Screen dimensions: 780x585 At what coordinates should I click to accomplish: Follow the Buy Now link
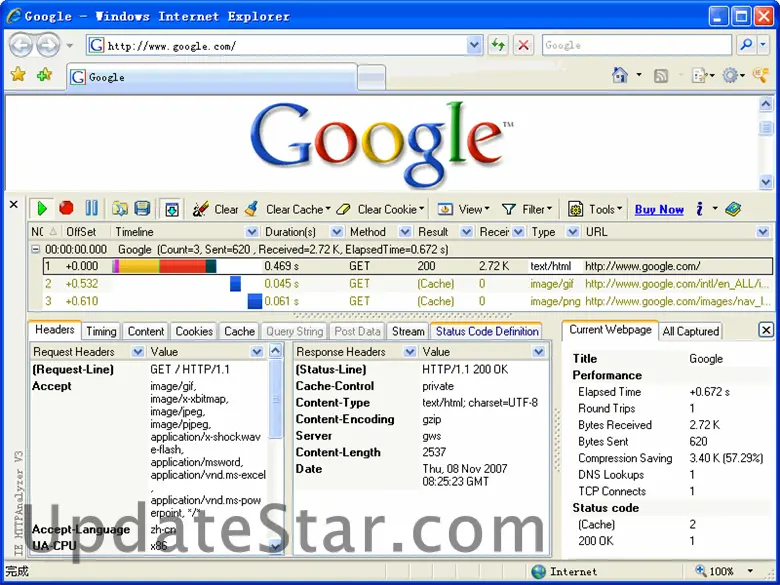(659, 210)
